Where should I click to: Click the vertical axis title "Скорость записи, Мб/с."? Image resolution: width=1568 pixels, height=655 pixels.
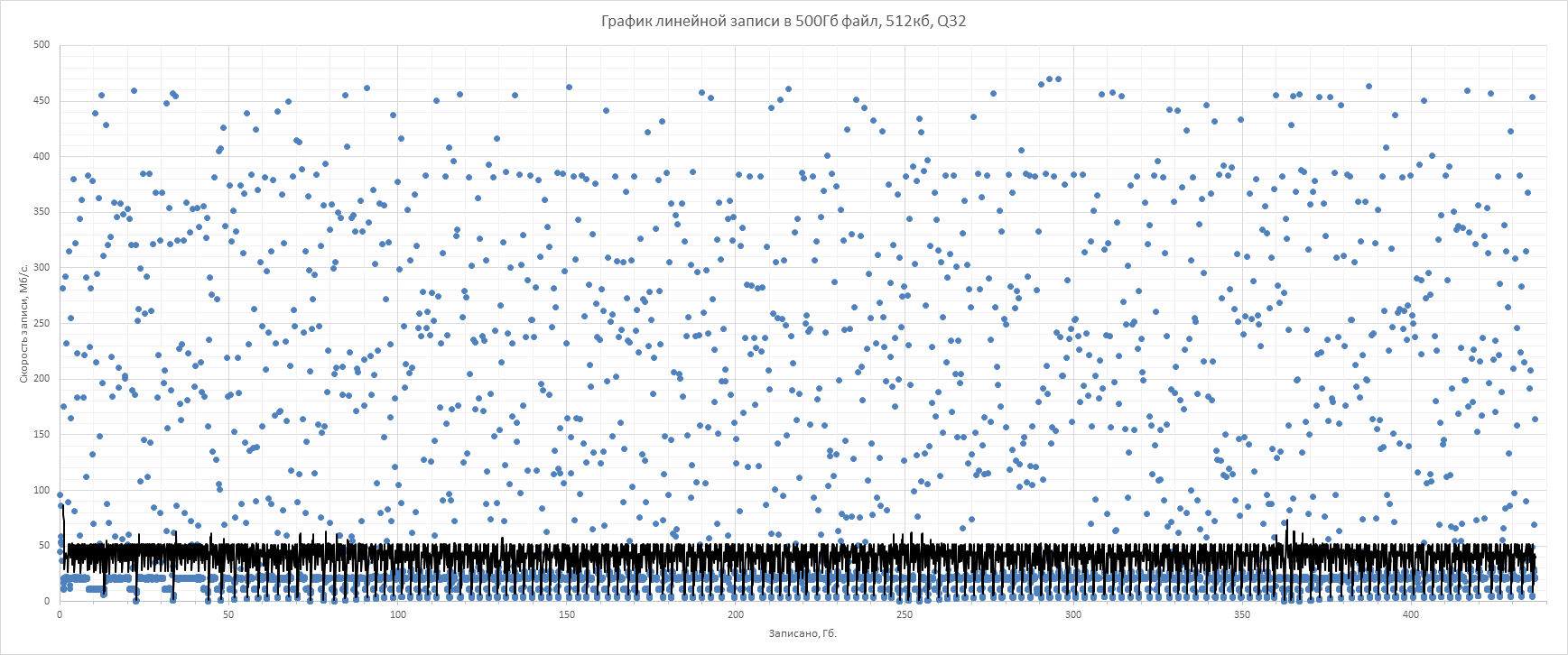24,321
